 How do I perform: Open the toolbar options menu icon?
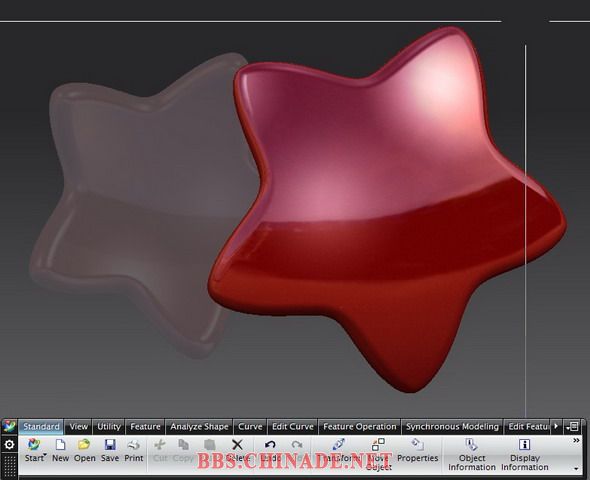572,427
